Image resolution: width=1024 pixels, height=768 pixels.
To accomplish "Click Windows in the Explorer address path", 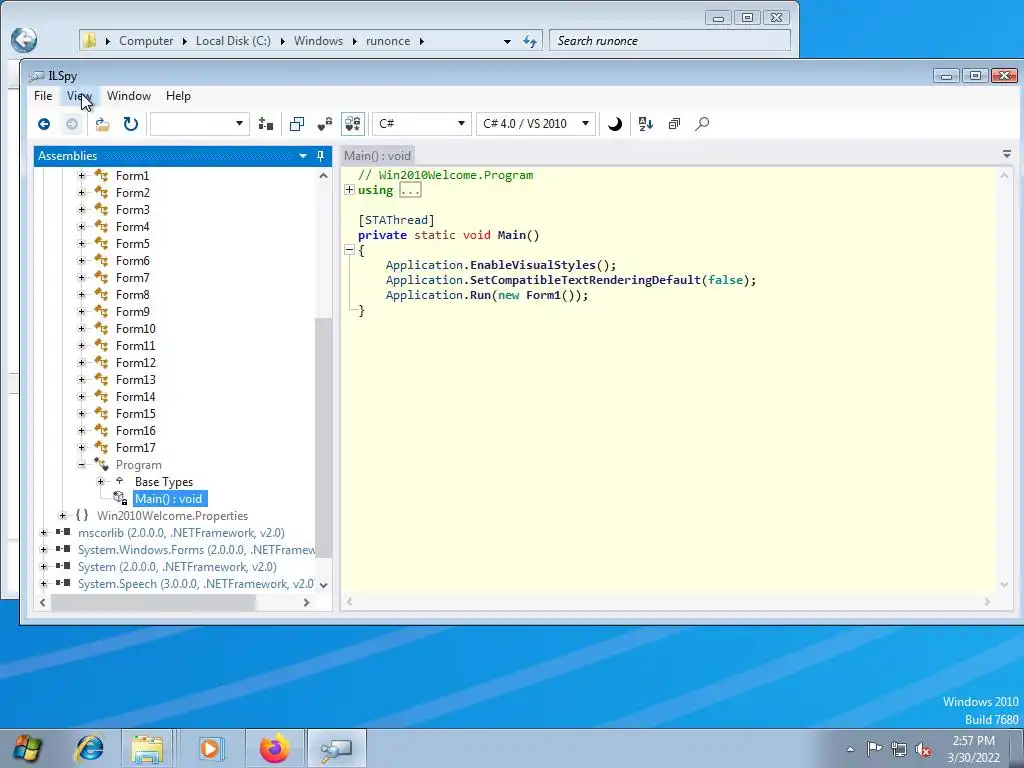I will [318, 40].
